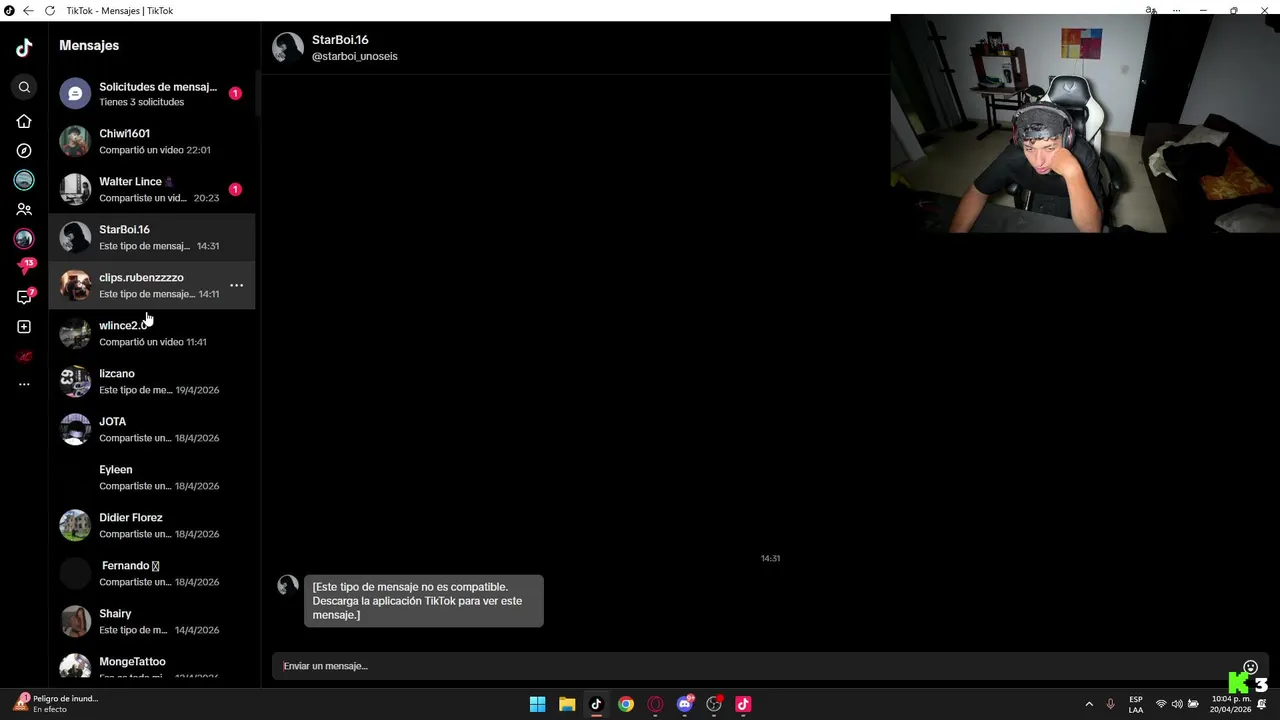The image size is (1280, 720).
Task: Open the Following avatar icon with teal ring
Action: click(x=24, y=180)
